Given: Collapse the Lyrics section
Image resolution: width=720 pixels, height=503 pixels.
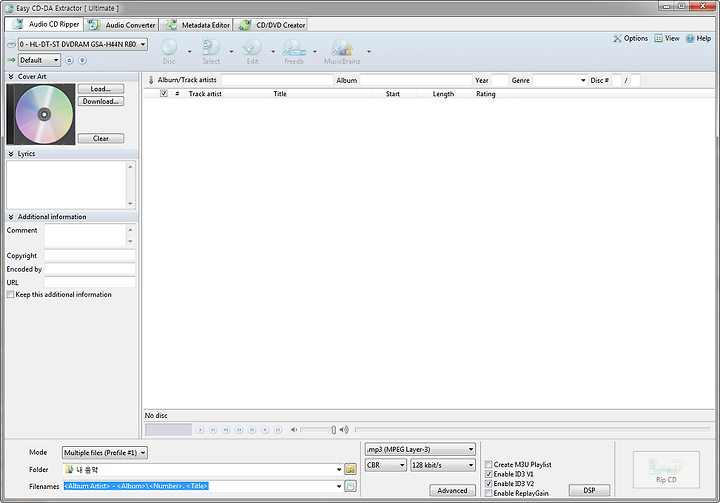Looking at the screenshot, I should pos(11,154).
